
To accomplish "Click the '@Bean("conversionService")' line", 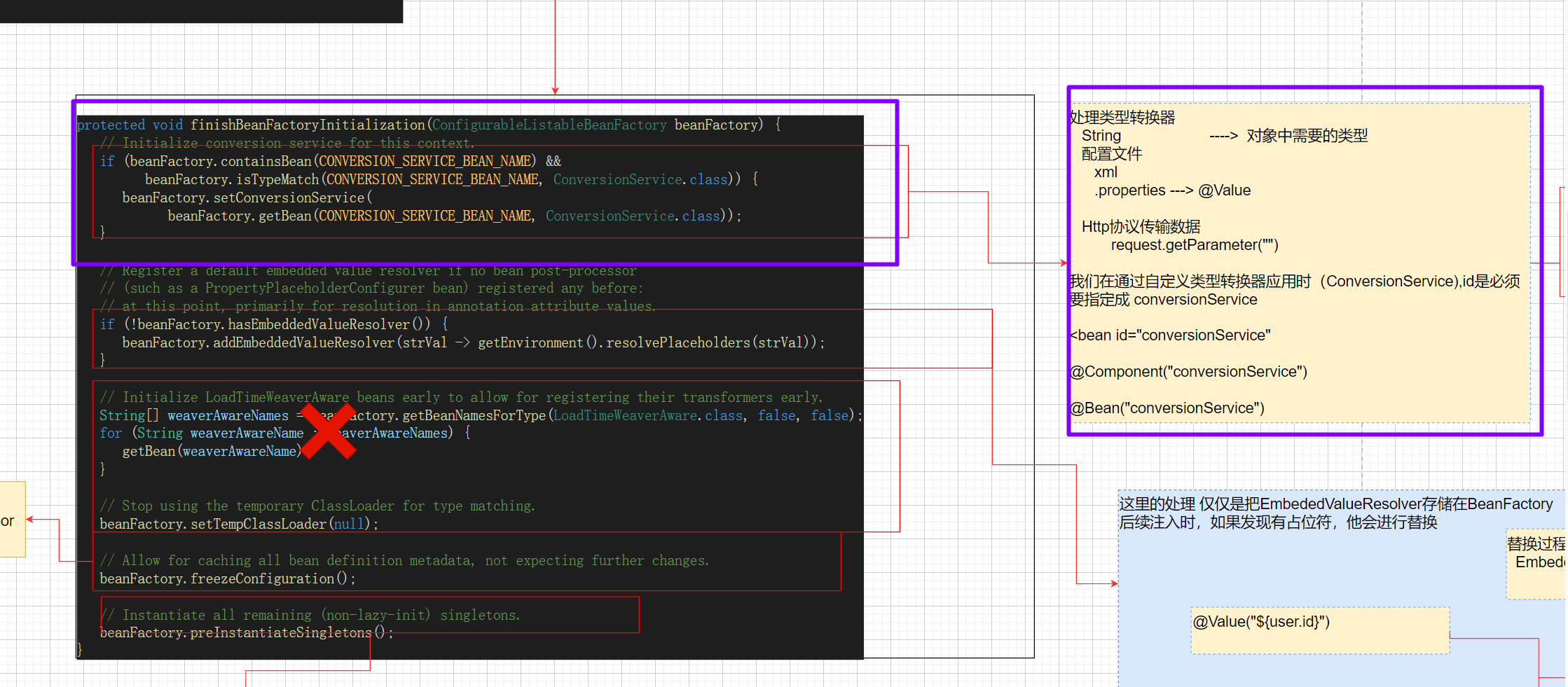I will pos(1167,408).
